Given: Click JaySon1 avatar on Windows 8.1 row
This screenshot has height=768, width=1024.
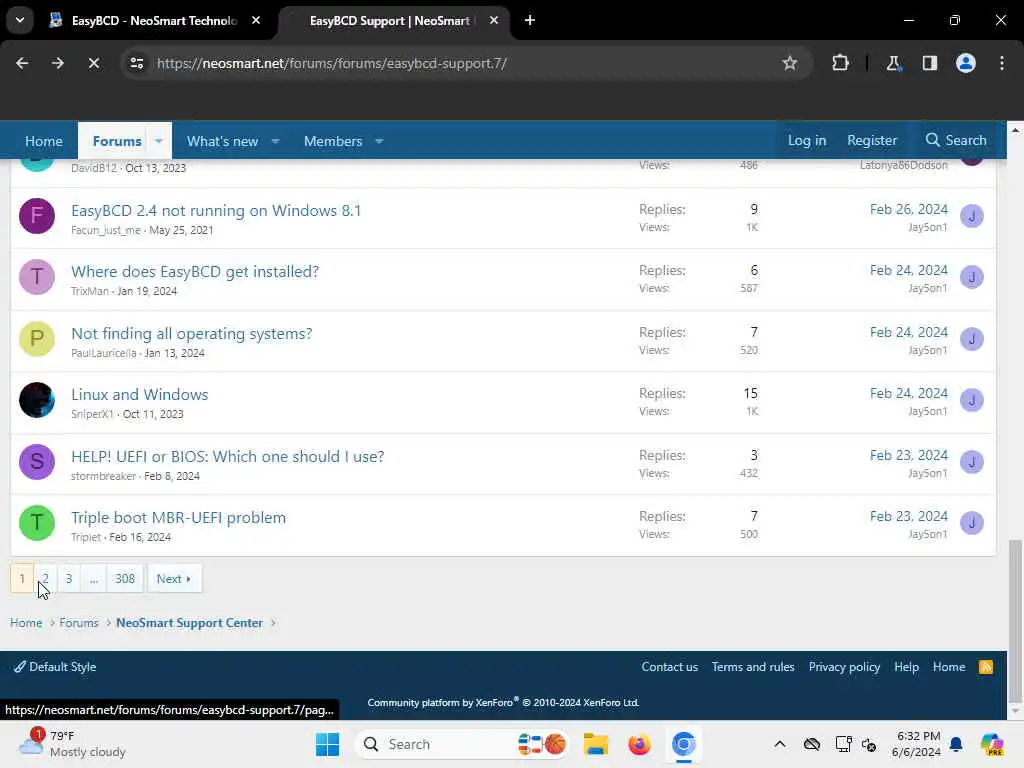Looking at the screenshot, I should pos(972,216).
